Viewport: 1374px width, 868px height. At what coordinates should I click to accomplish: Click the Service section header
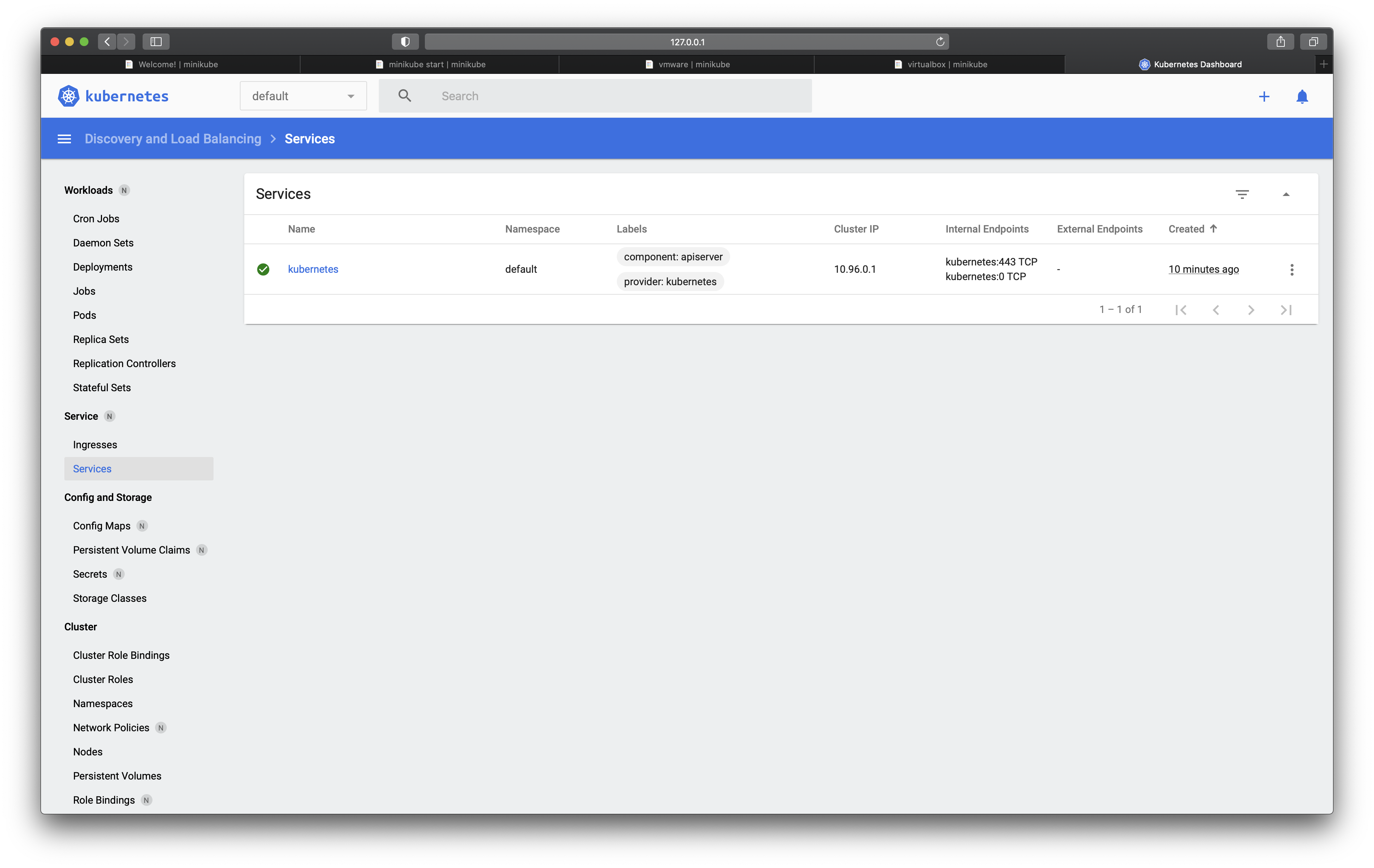point(81,416)
